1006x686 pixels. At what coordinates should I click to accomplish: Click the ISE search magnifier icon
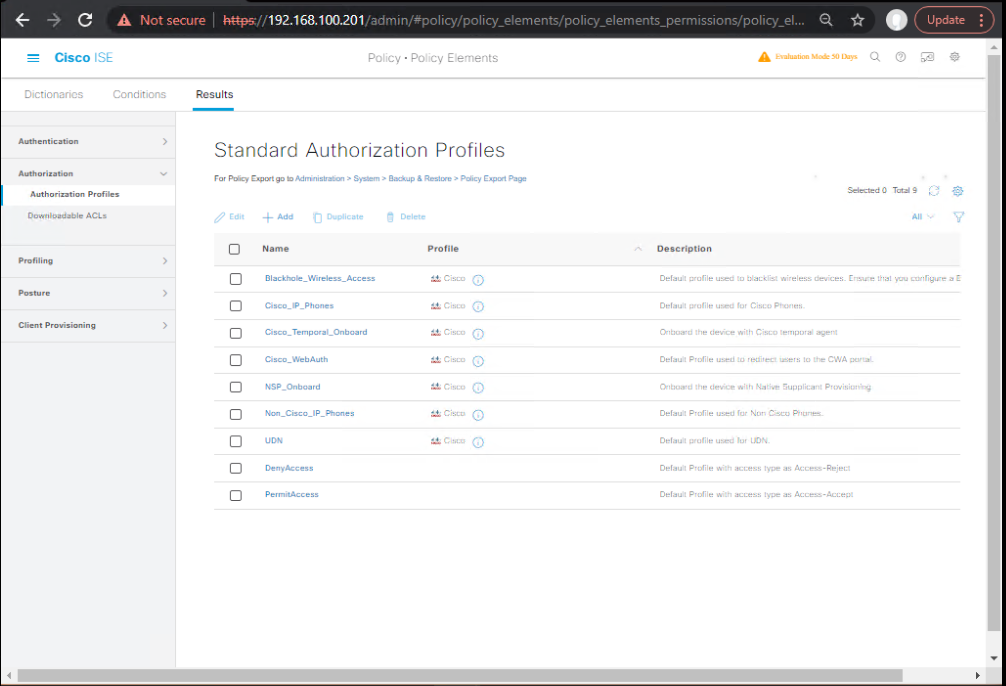[x=874, y=57]
